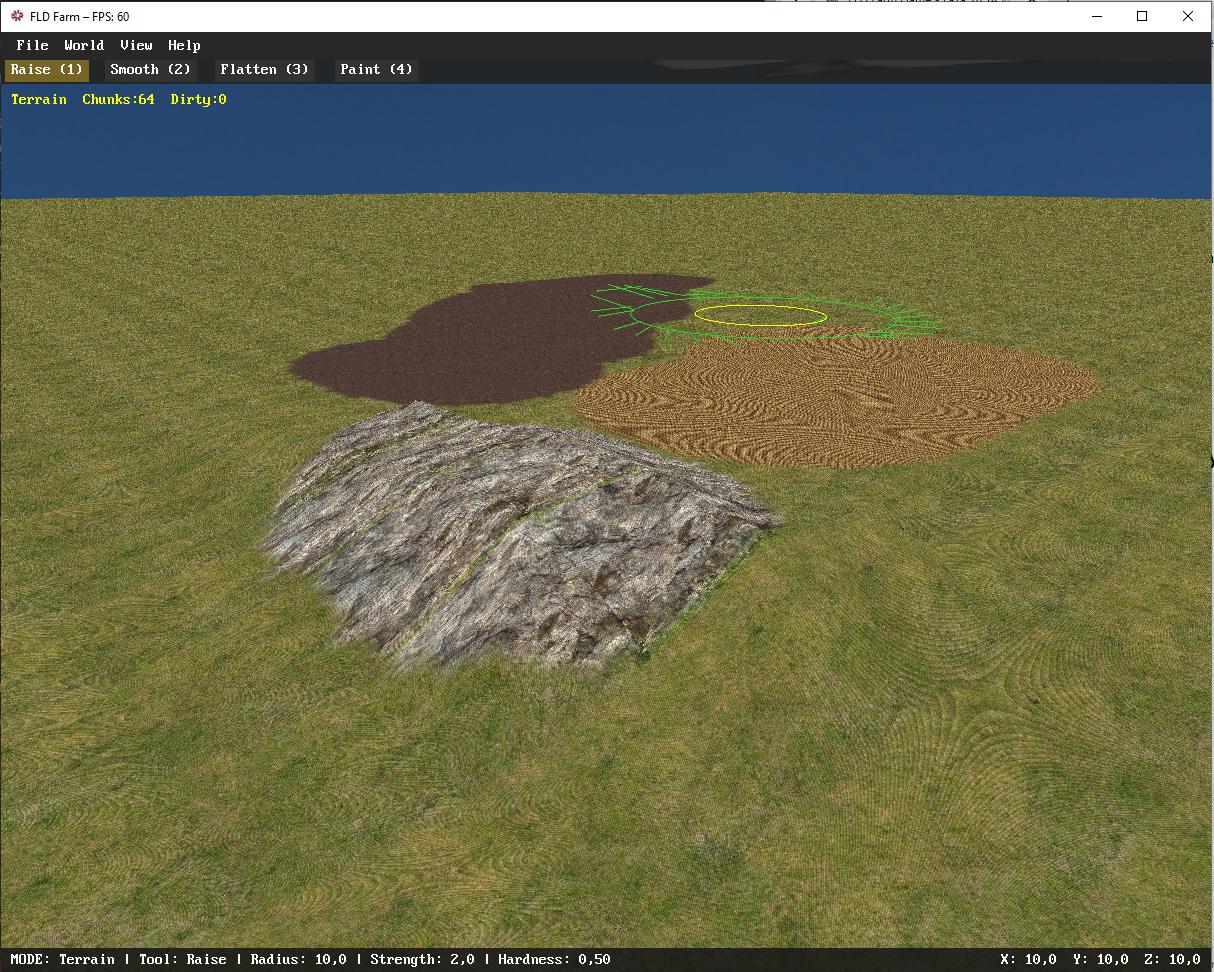The height and width of the screenshot is (972, 1214).
Task: Open the Help menu
Action: point(184,45)
